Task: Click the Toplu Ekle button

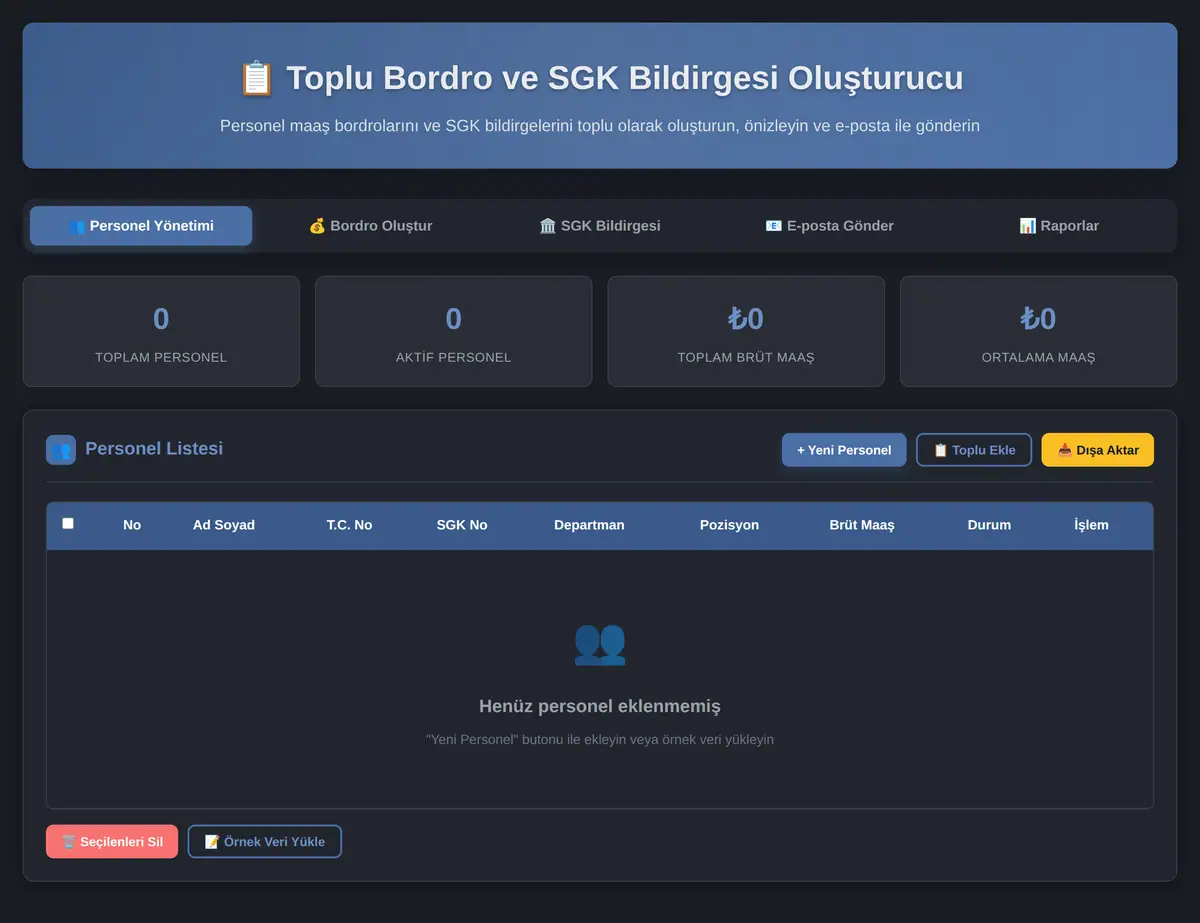Action: [x=974, y=450]
